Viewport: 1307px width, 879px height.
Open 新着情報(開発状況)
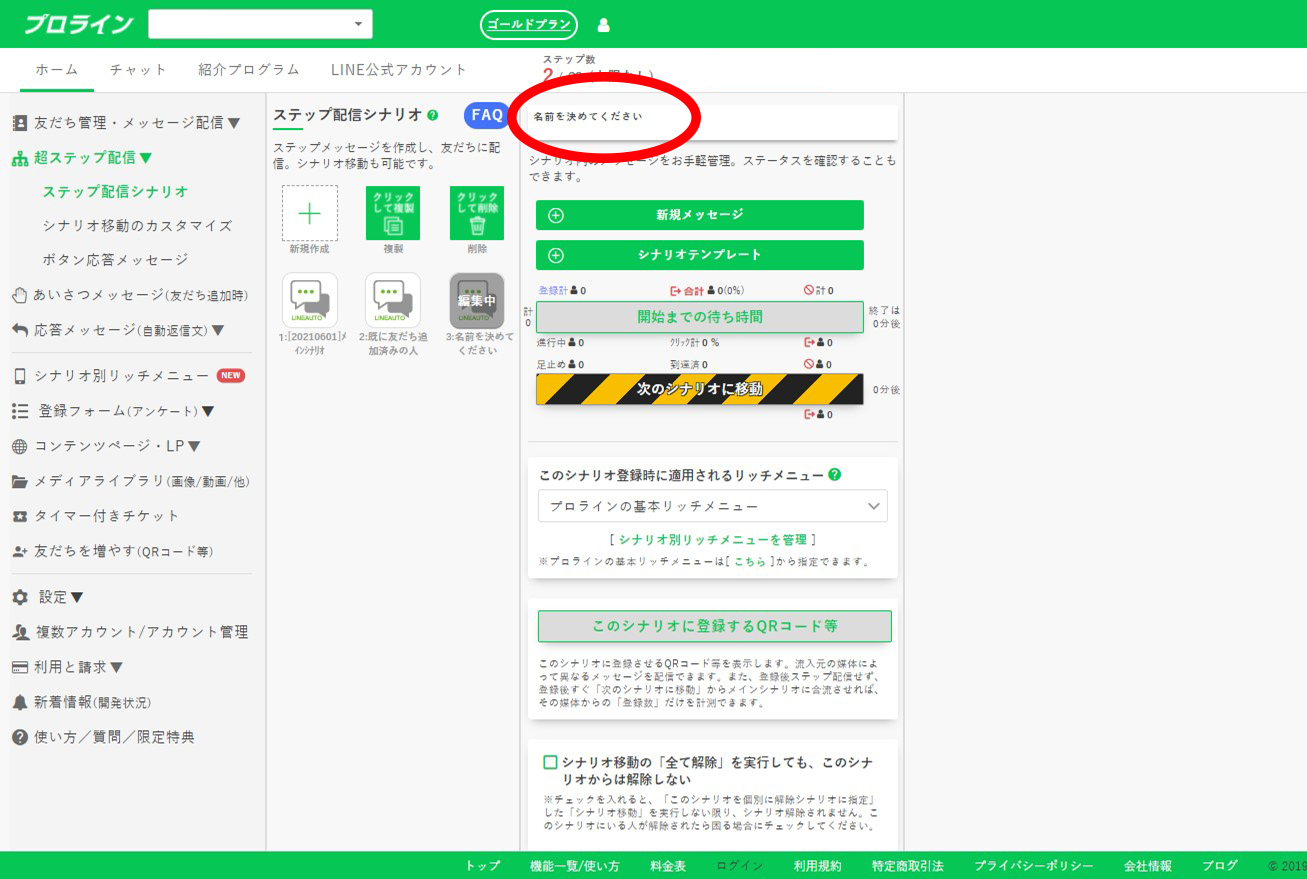point(82,702)
